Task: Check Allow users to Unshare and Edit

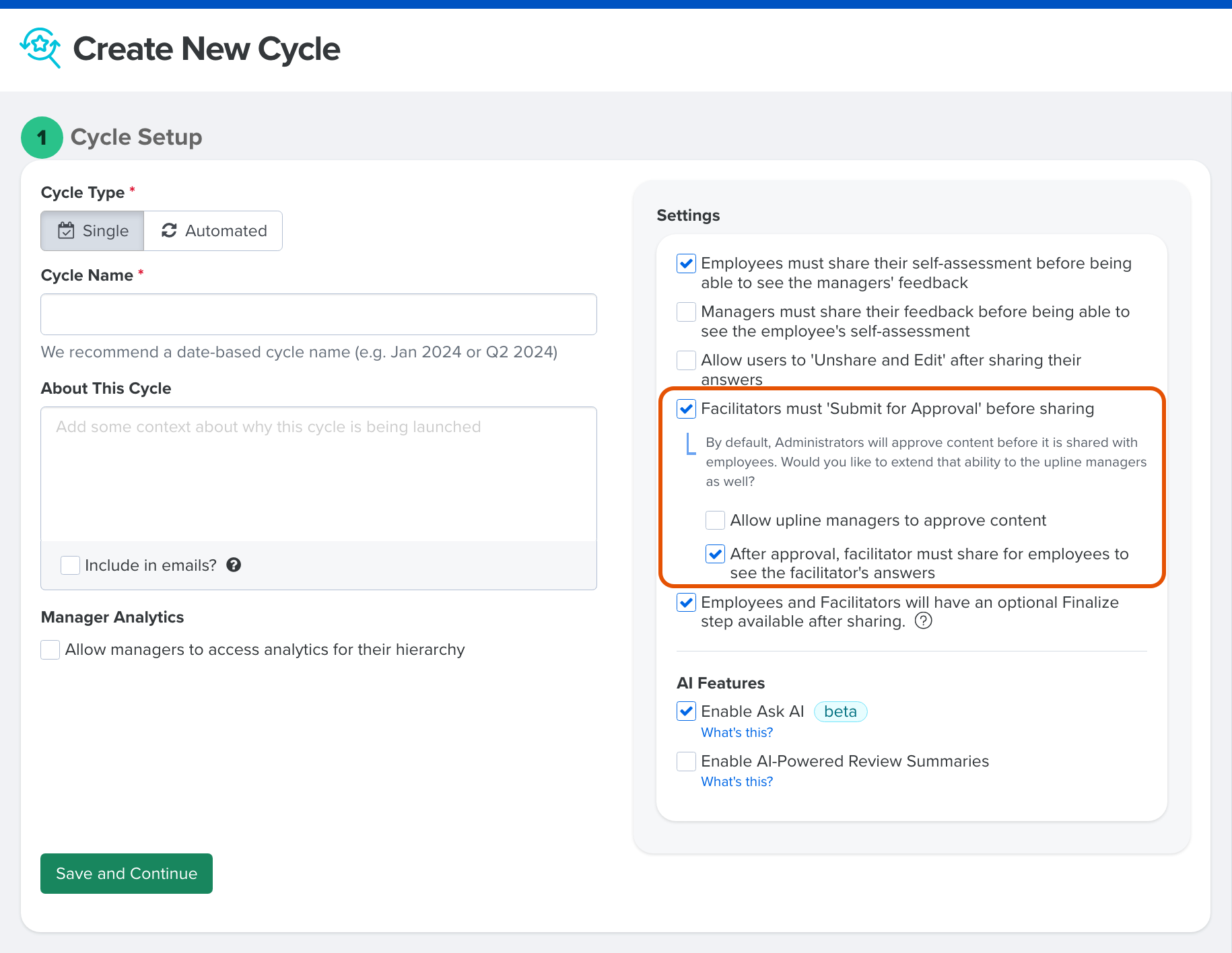Action: tap(685, 360)
